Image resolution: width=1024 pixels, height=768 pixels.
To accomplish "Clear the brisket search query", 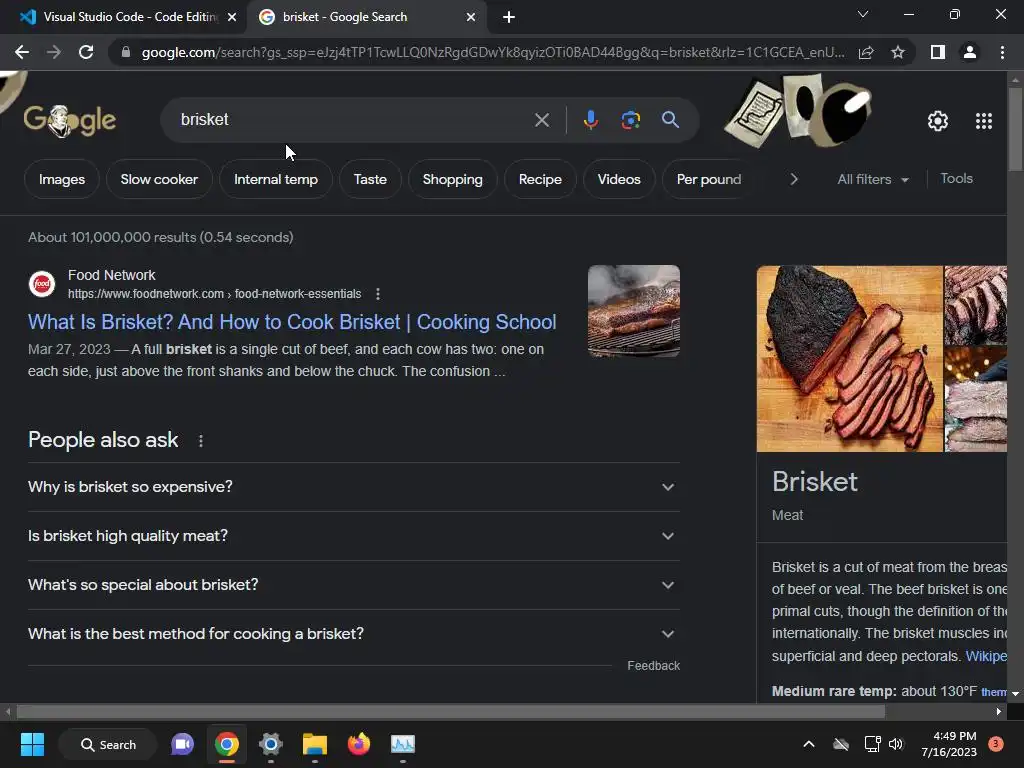I will pyautogui.click(x=541, y=120).
